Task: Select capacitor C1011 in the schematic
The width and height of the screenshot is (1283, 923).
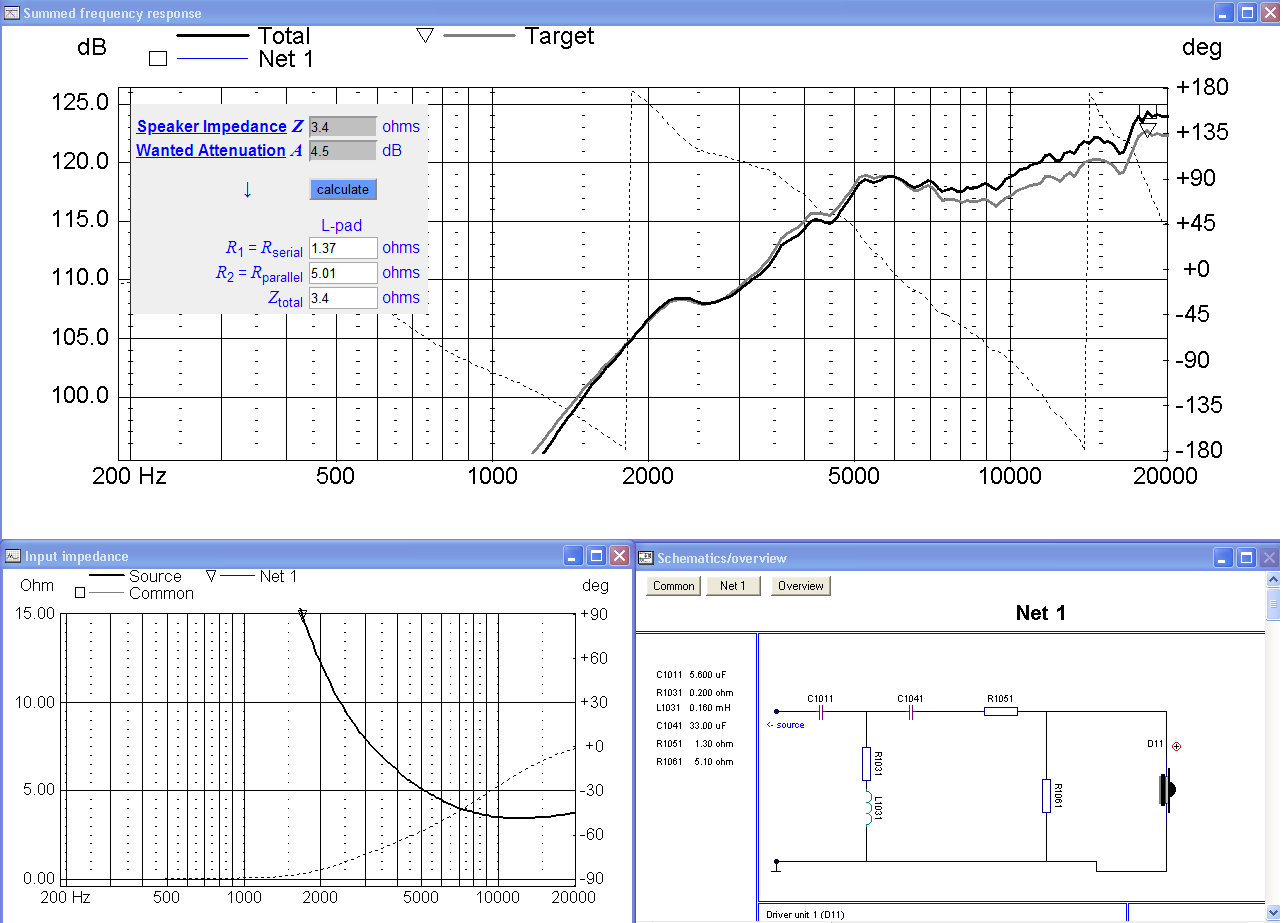Action: pos(821,712)
